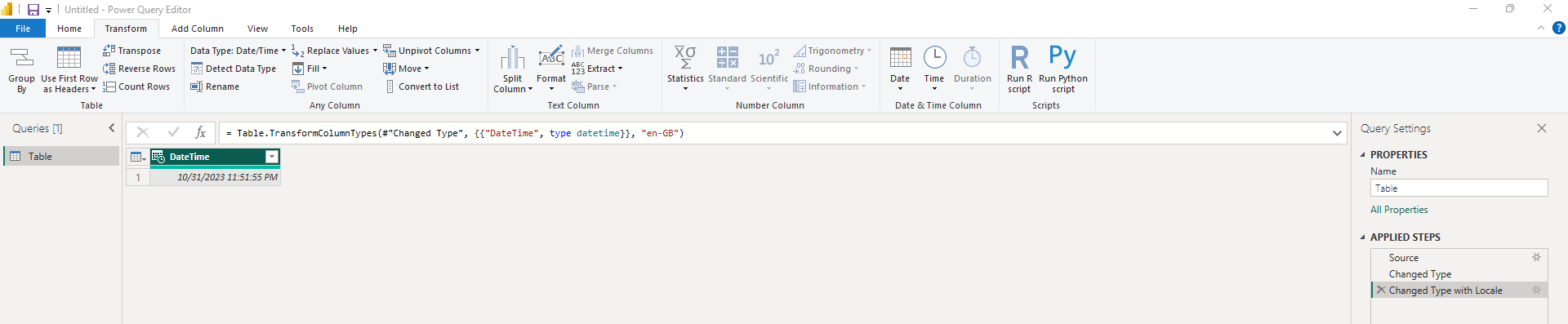The image size is (1568, 324).
Task: Click Detect Data Type
Action: [234, 69]
